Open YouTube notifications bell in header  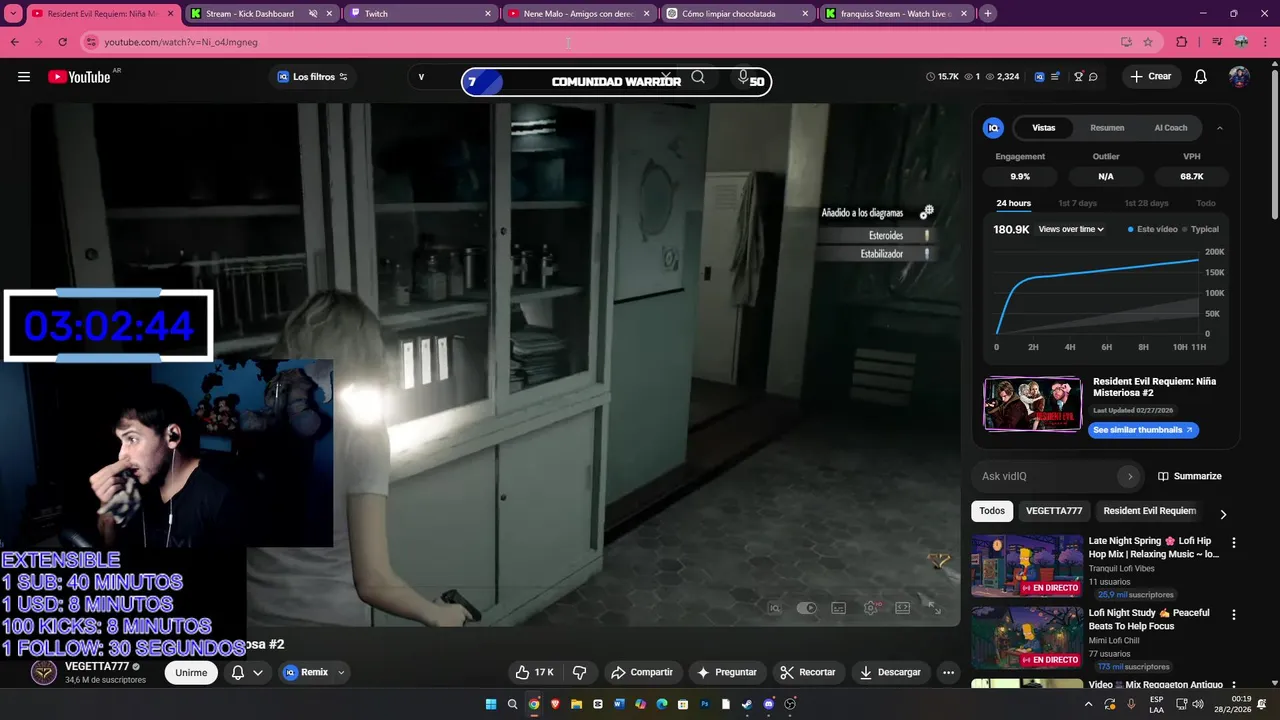[1201, 77]
